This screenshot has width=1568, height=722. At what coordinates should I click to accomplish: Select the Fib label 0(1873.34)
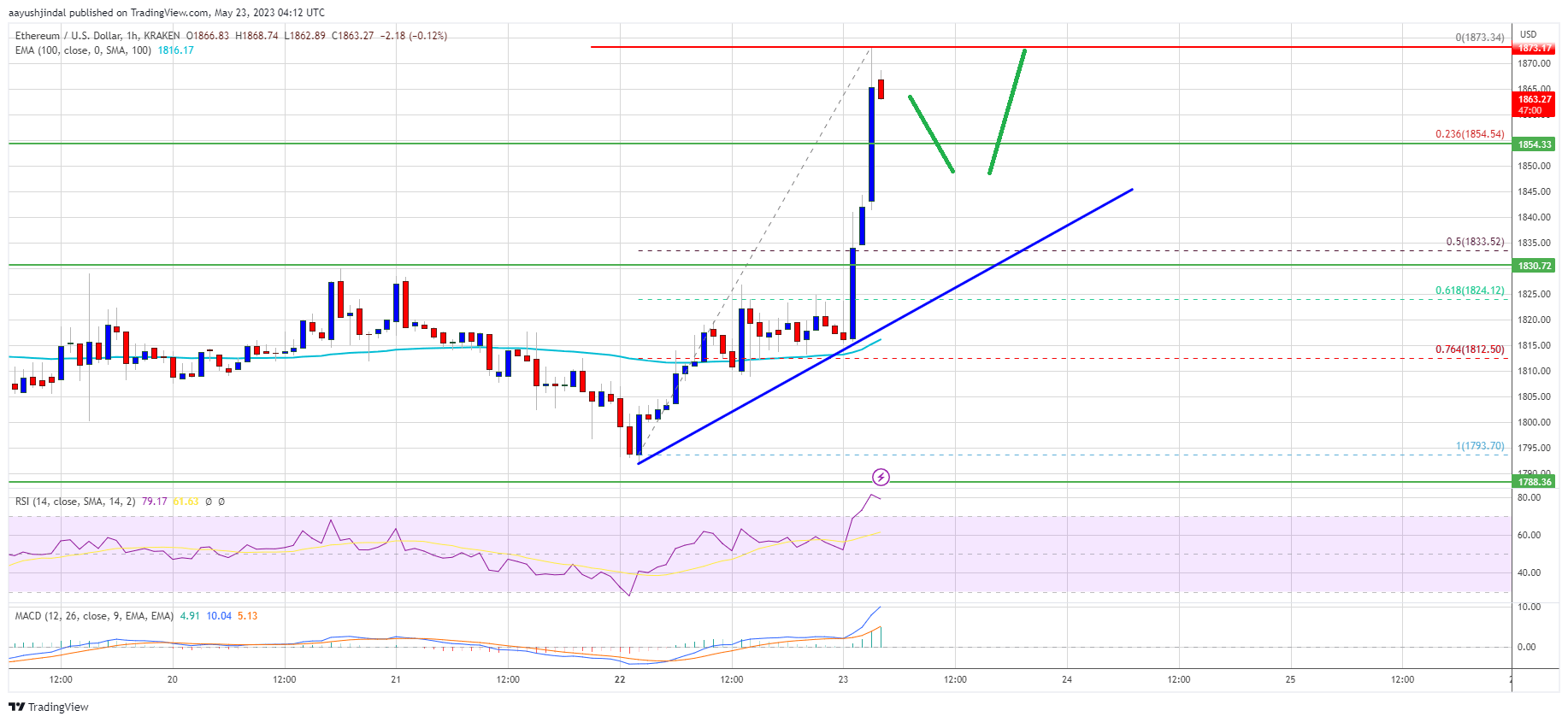(x=1480, y=38)
